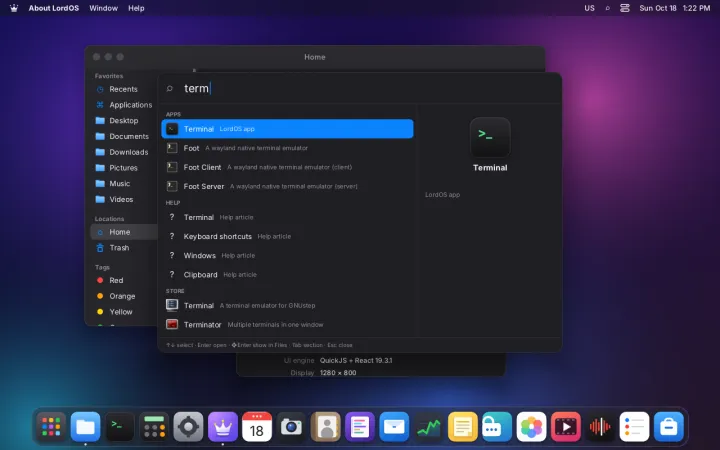Select the Foot Server result
This screenshot has width=720, height=450.
click(287, 186)
